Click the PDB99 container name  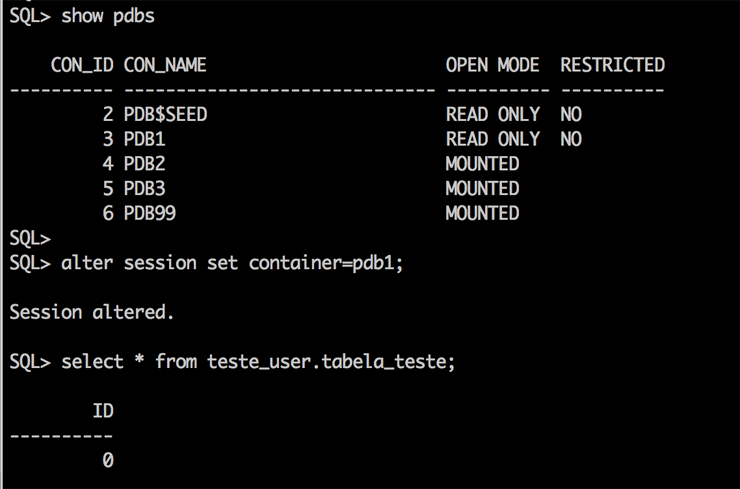pyautogui.click(x=152, y=213)
